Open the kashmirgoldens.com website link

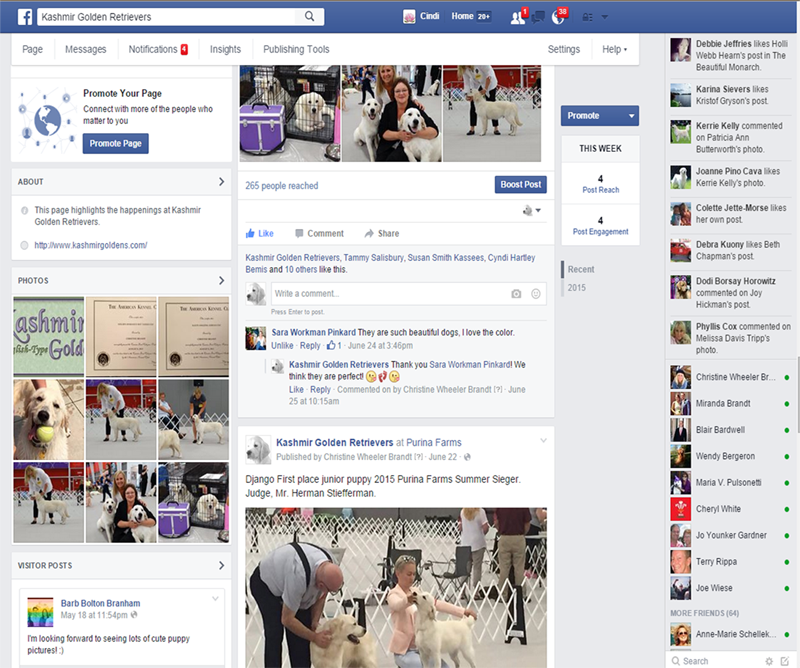click(91, 245)
